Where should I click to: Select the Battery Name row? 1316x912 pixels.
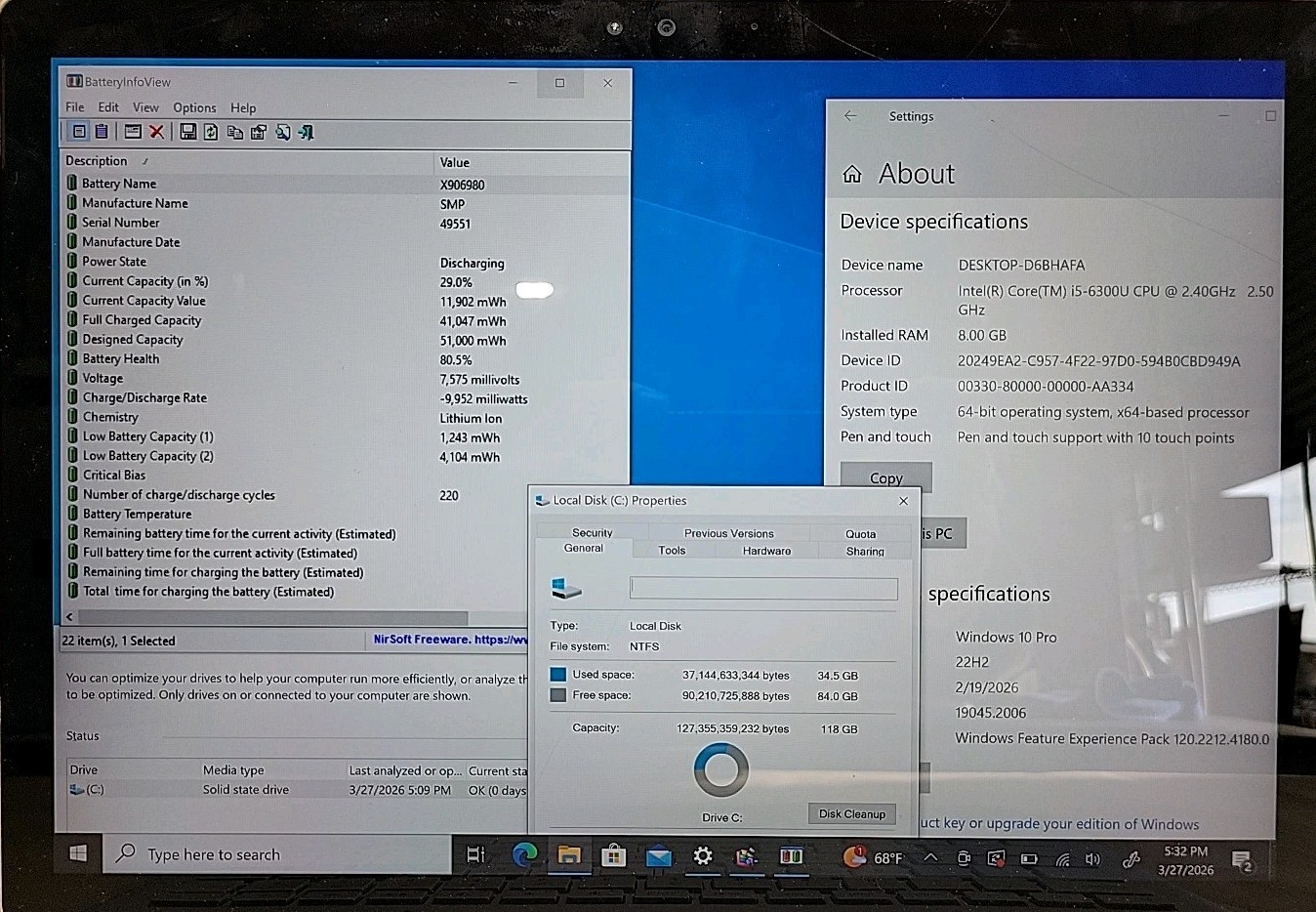tap(346, 184)
